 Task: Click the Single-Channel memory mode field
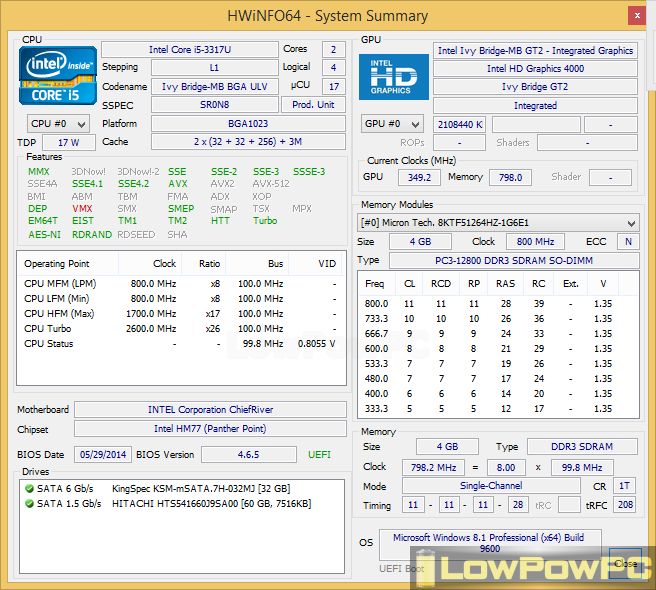click(x=491, y=486)
